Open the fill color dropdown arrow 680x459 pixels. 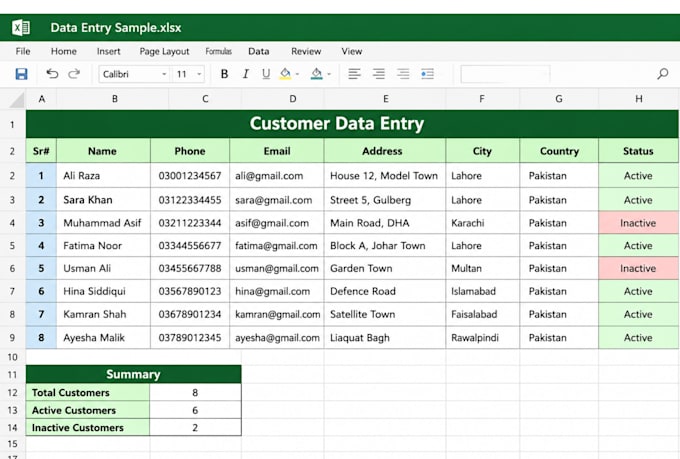pos(298,74)
